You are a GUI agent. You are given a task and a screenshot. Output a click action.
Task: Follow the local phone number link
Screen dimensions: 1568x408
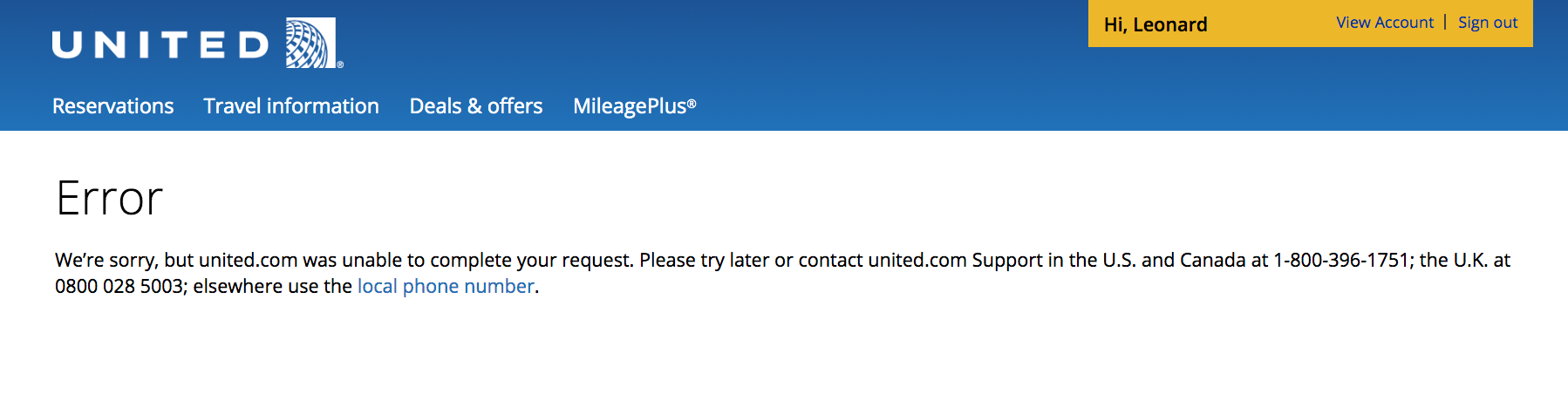pos(446,286)
